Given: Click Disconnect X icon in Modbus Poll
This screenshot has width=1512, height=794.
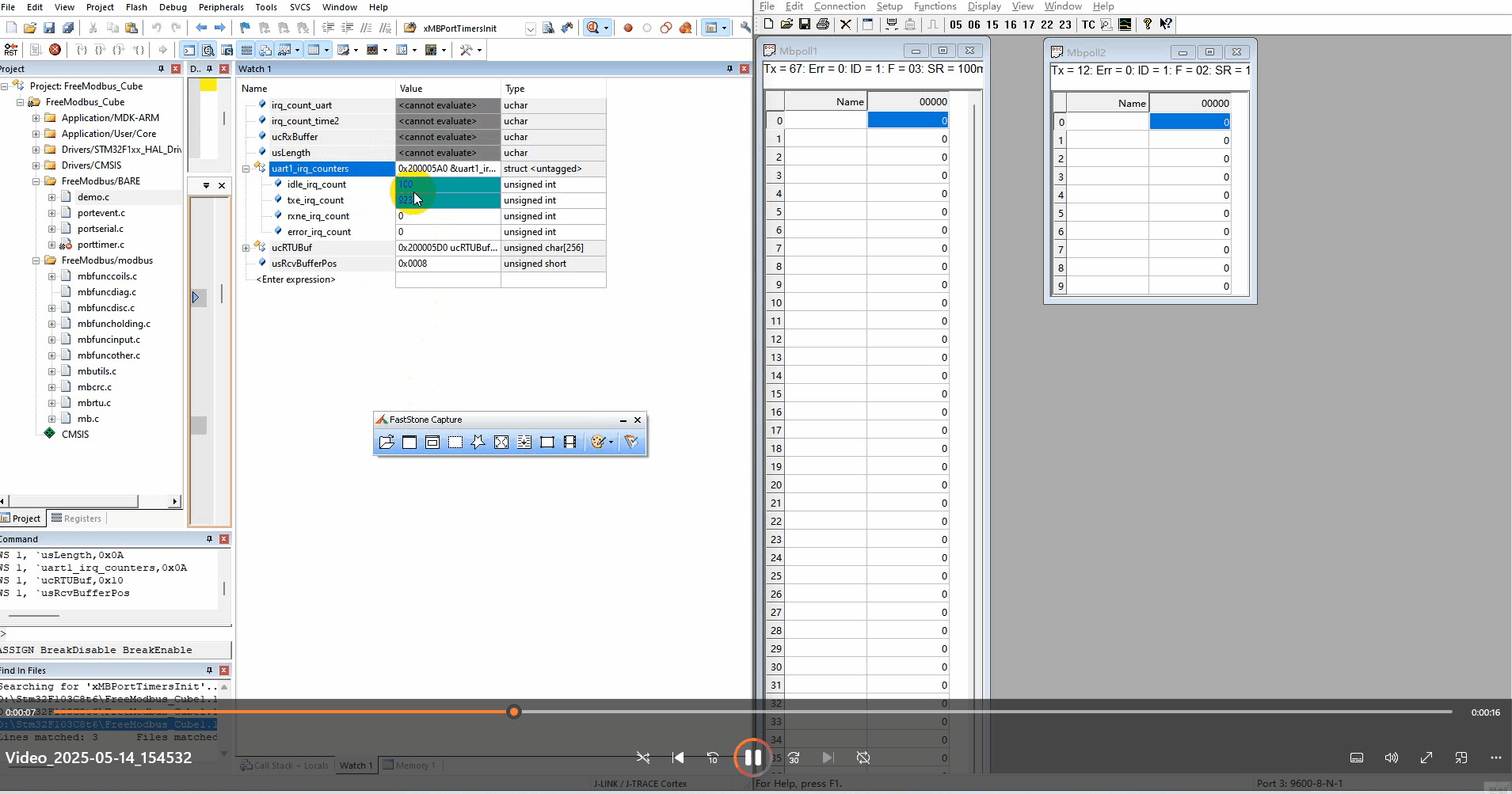Looking at the screenshot, I should [846, 25].
